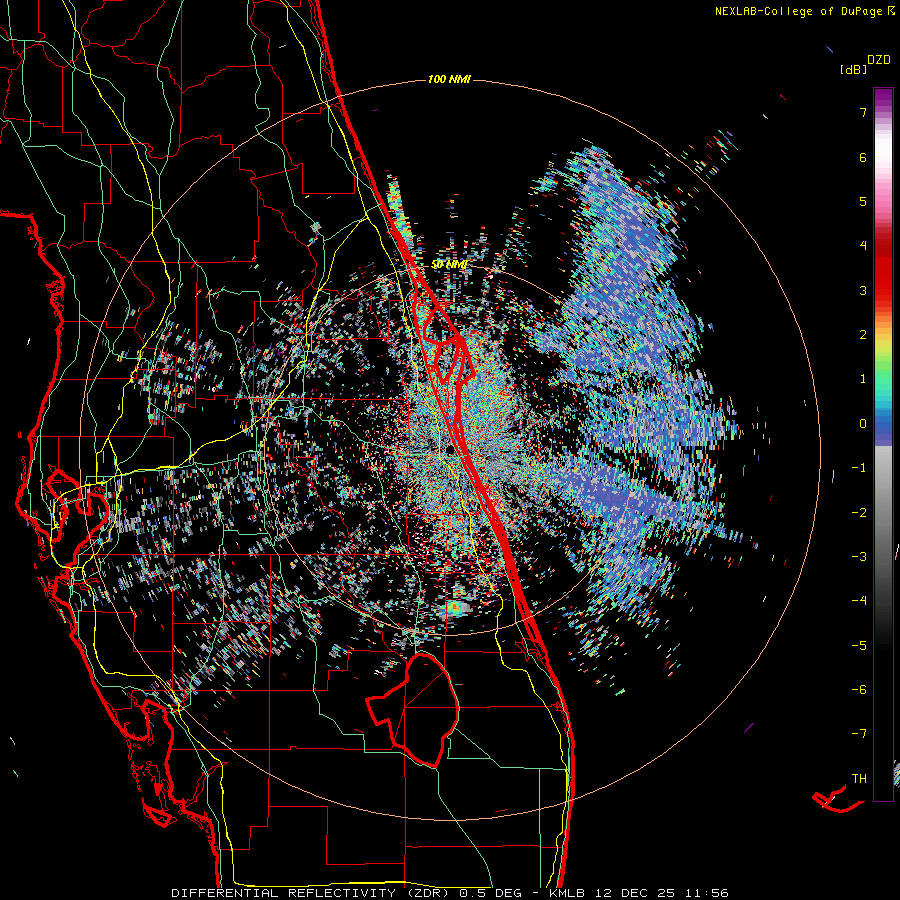Click the 7 value on the legend scale
This screenshot has width=900, height=900.
(x=863, y=112)
